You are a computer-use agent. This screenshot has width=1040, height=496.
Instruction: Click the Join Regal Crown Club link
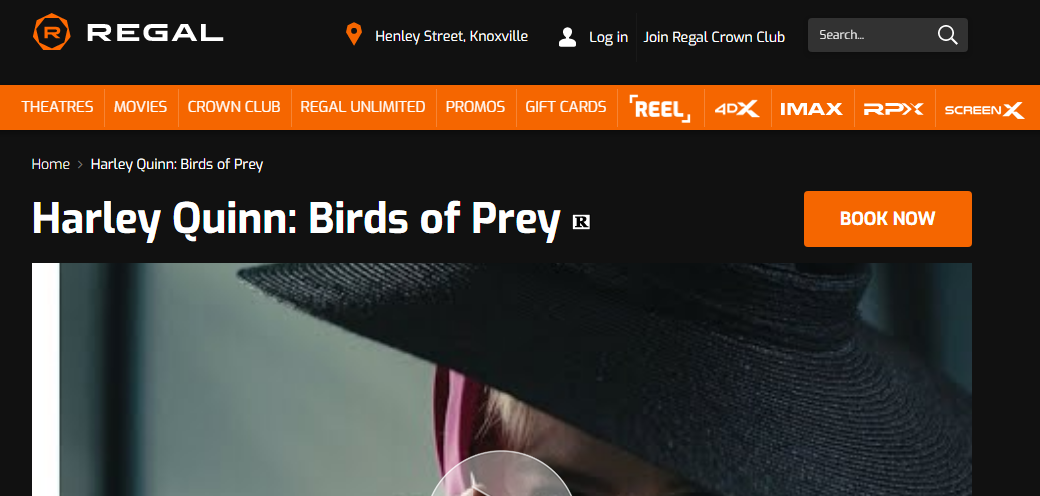[x=714, y=37]
